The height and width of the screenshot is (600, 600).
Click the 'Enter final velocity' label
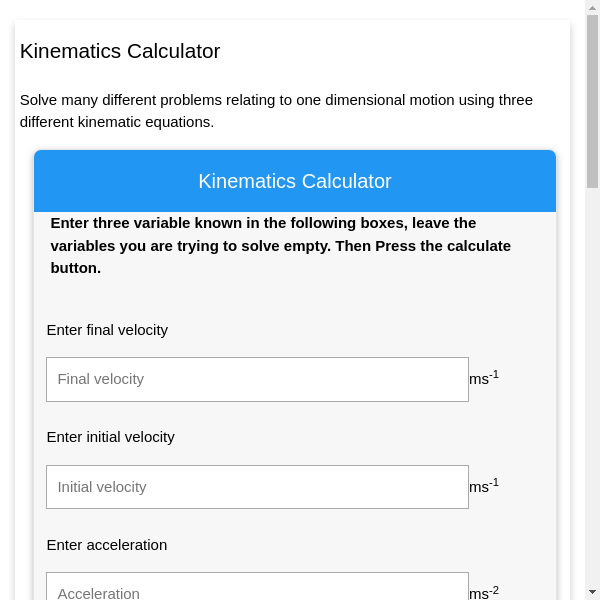click(107, 330)
